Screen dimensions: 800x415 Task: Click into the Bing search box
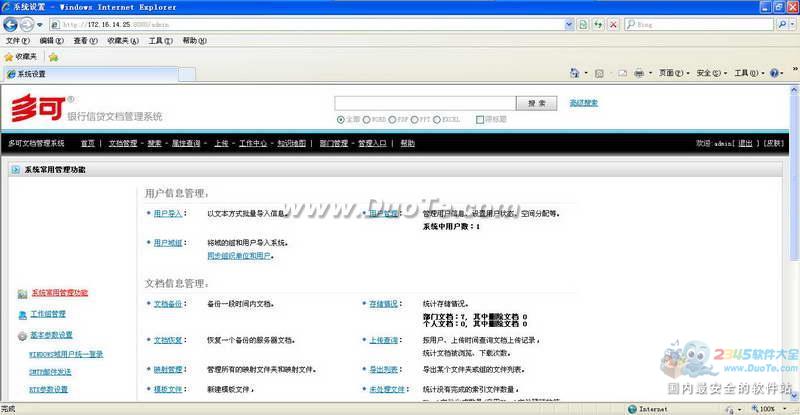pos(699,24)
